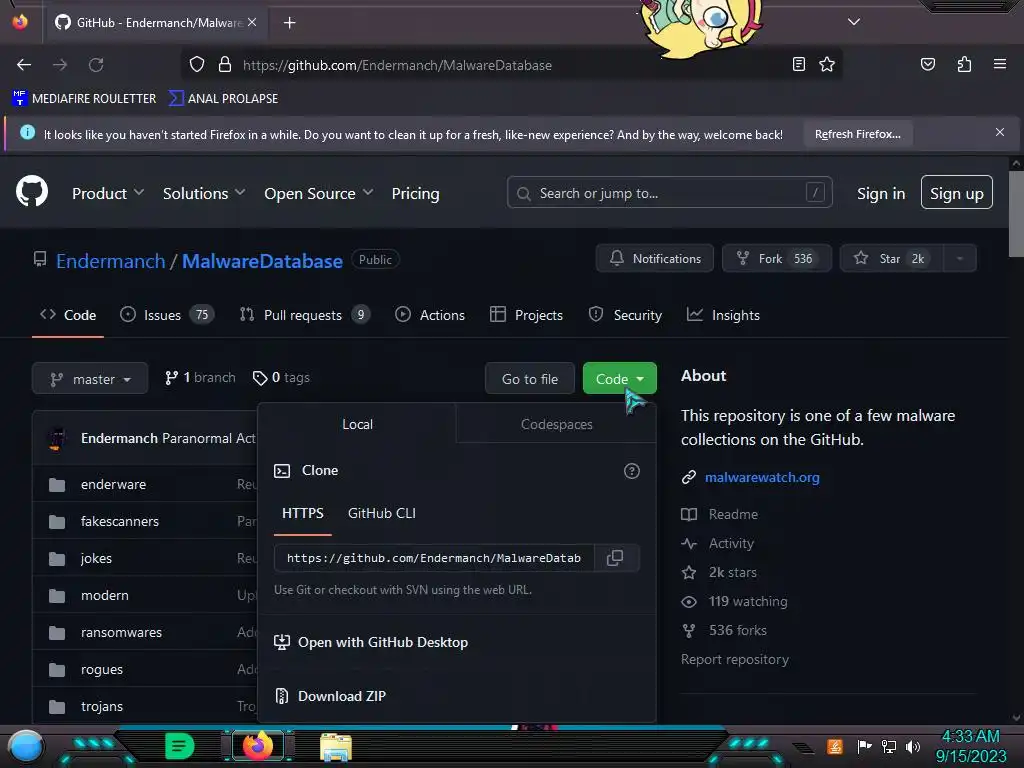The height and width of the screenshot is (768, 1024).
Task: Click the Readme book icon
Action: pos(688,515)
